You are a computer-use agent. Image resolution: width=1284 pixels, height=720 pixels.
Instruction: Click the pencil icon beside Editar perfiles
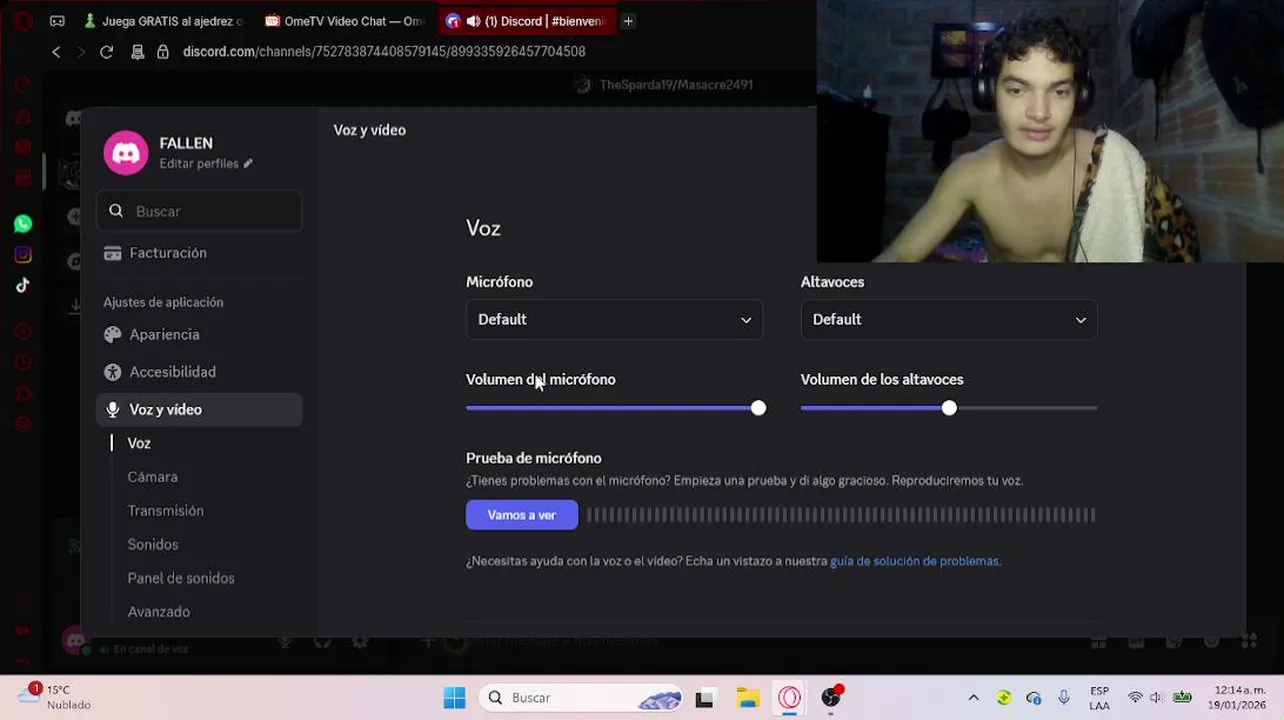pyautogui.click(x=248, y=163)
